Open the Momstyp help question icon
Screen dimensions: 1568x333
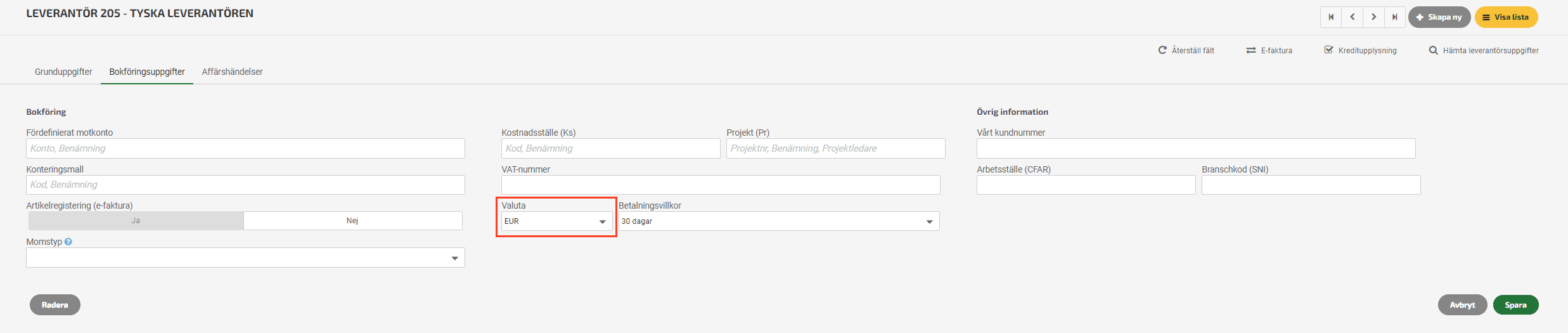click(x=68, y=242)
